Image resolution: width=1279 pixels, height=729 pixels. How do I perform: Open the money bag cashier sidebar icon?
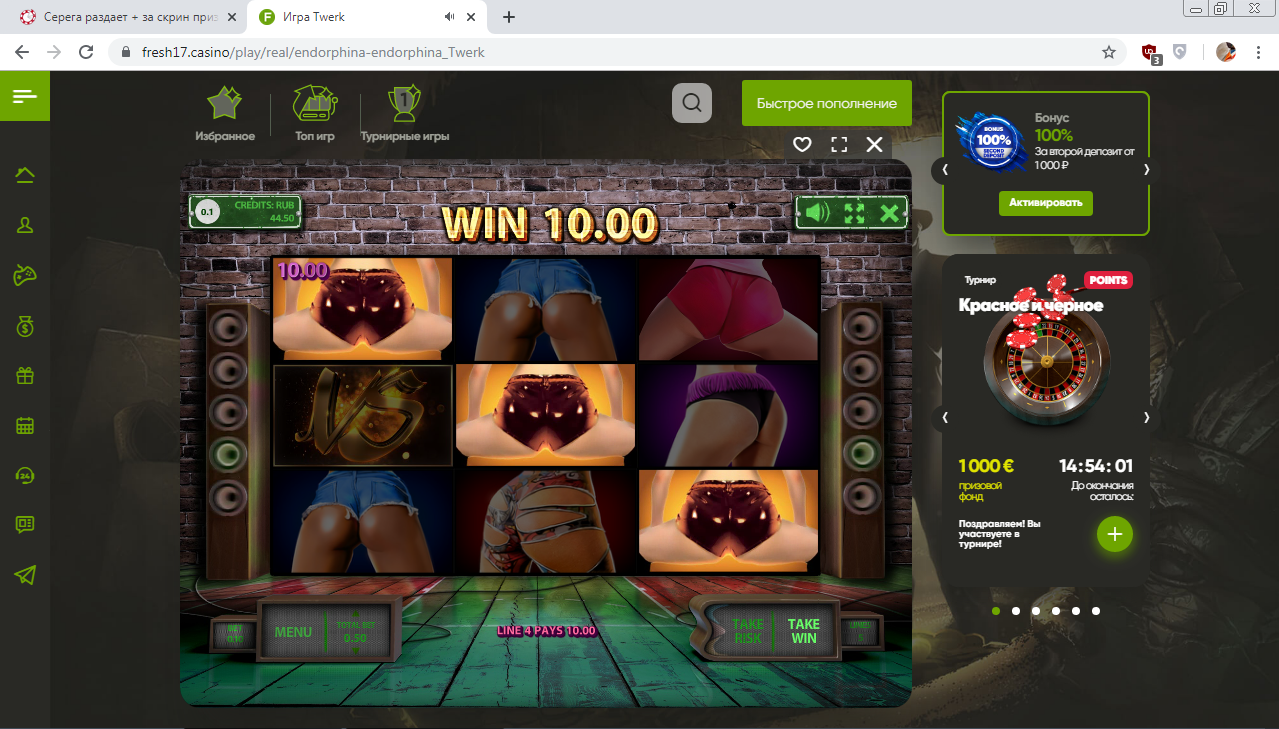click(25, 325)
